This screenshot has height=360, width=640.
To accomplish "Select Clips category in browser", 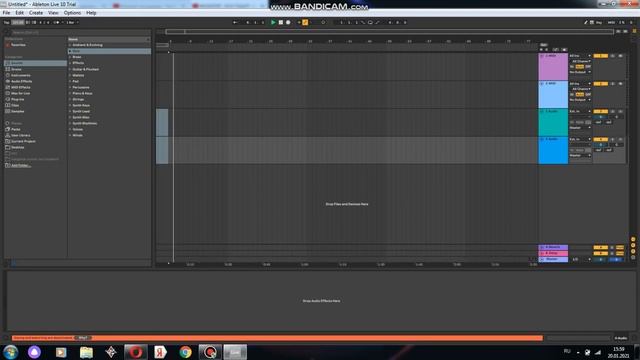I will pyautogui.click(x=15, y=105).
